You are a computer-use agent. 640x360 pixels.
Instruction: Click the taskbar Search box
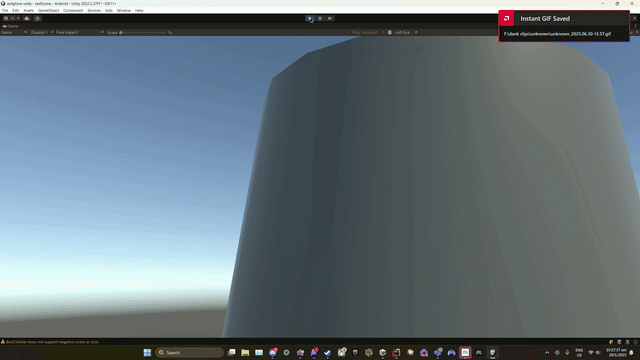tap(190, 352)
